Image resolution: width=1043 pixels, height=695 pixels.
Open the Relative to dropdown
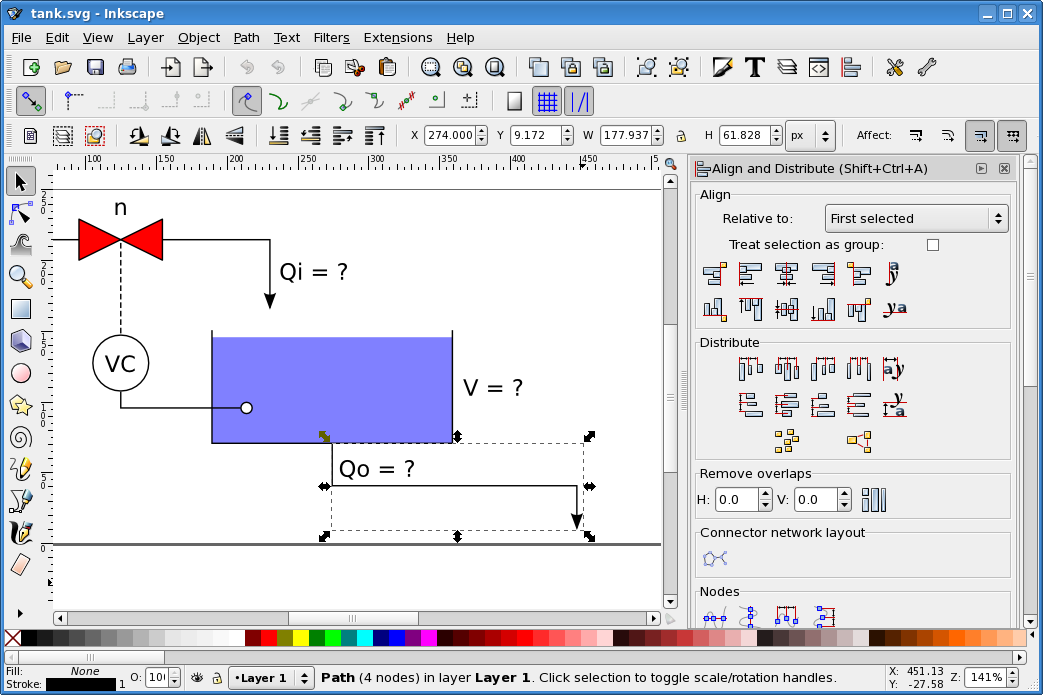coord(916,218)
